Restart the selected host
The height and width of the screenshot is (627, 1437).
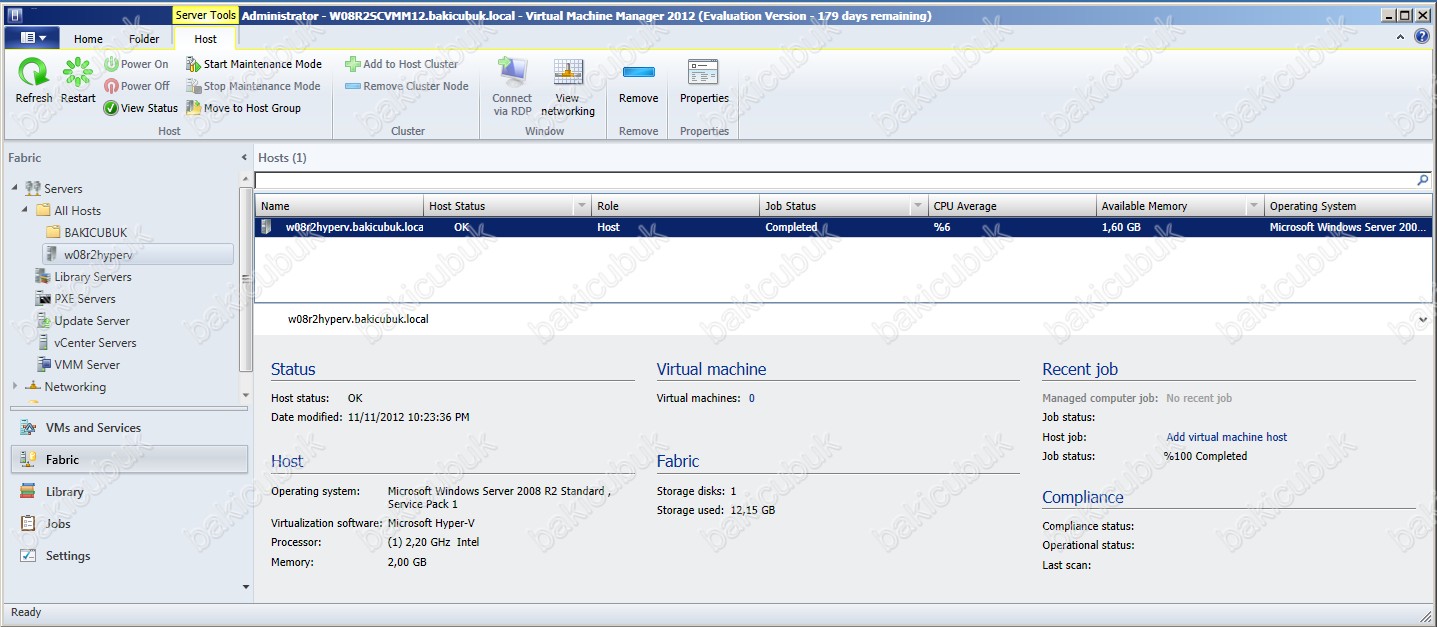coord(78,82)
